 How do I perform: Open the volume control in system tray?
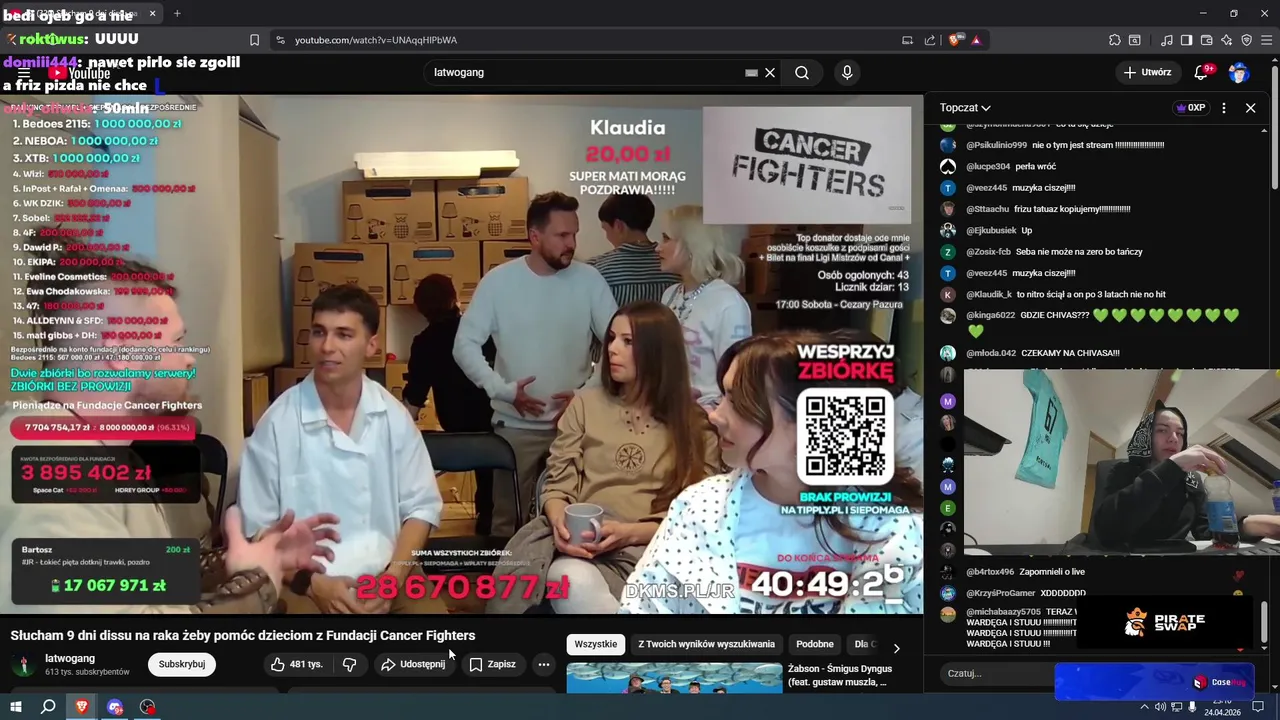1160,707
